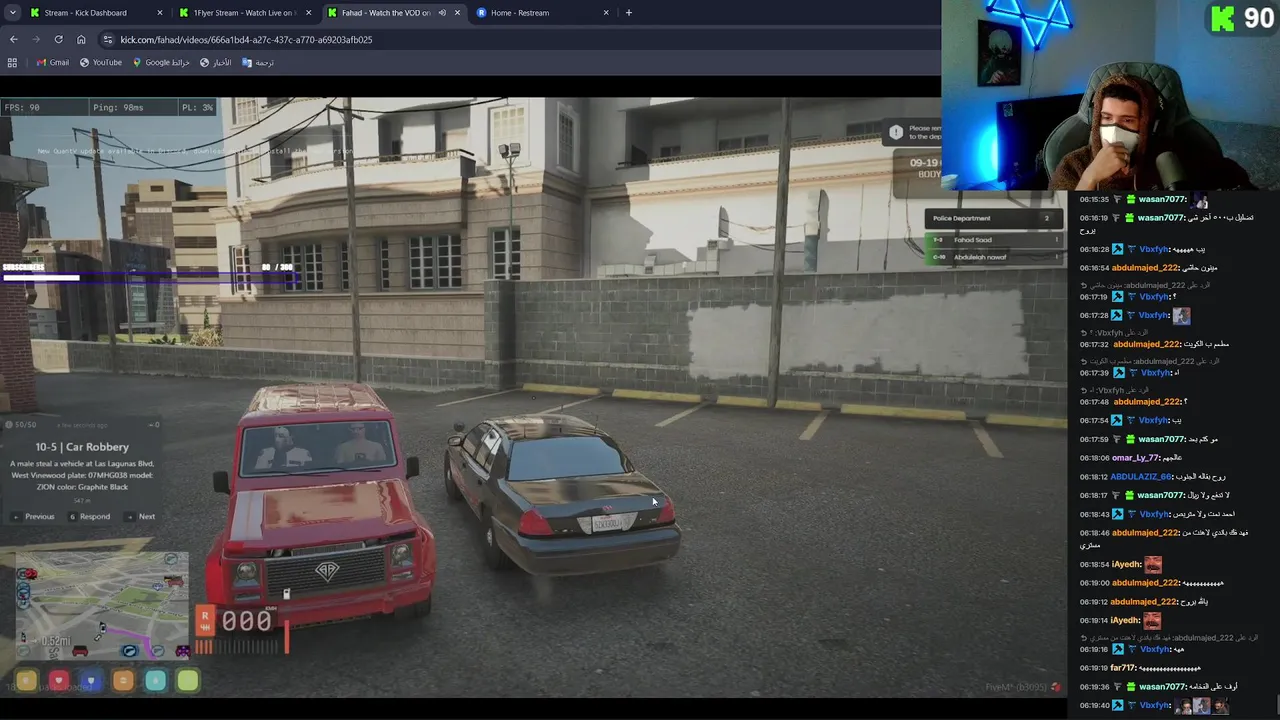Open far717 chat username

coord(1123,668)
